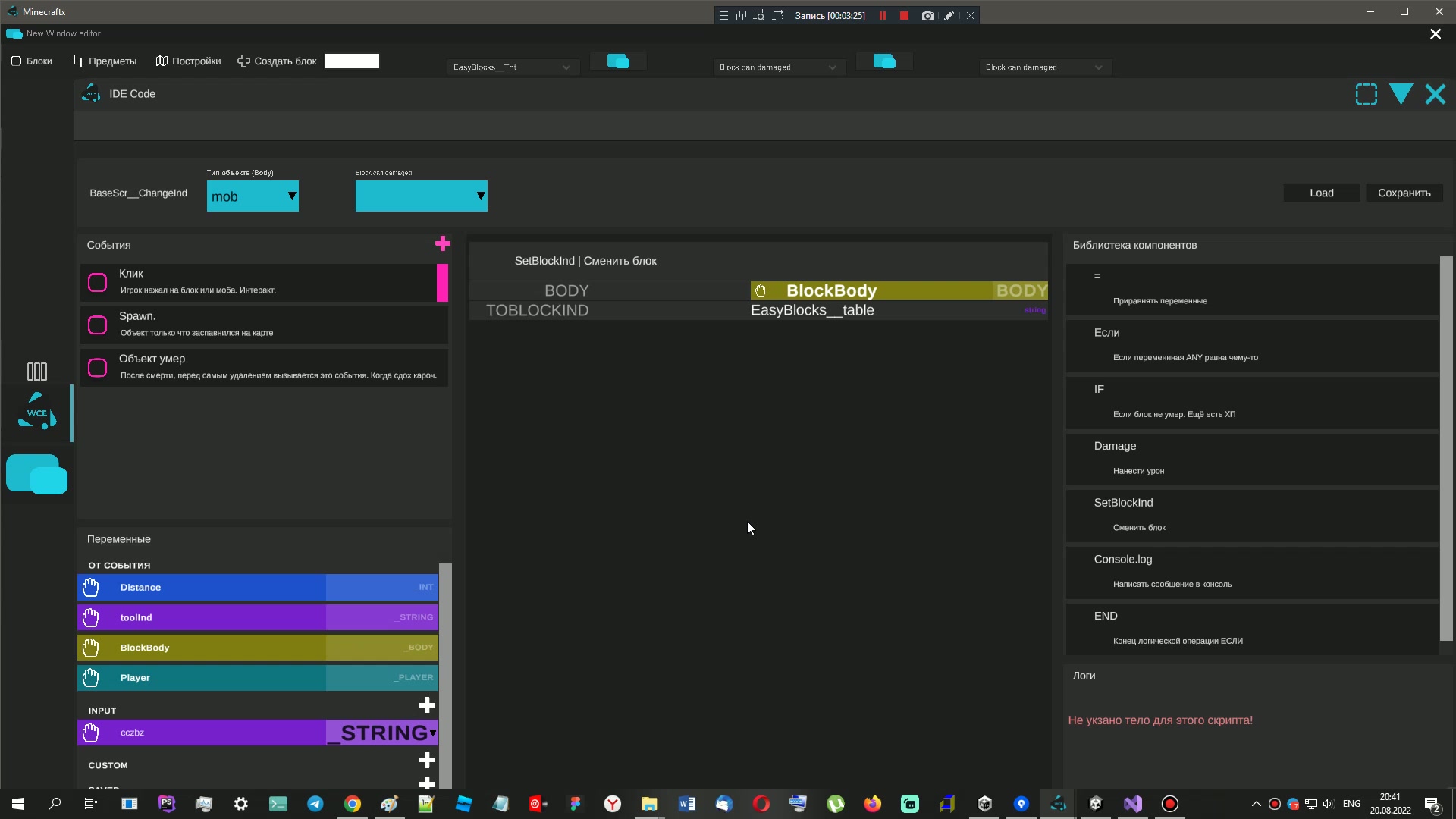Open the cyan Block can damaged dropdown

click(x=421, y=196)
